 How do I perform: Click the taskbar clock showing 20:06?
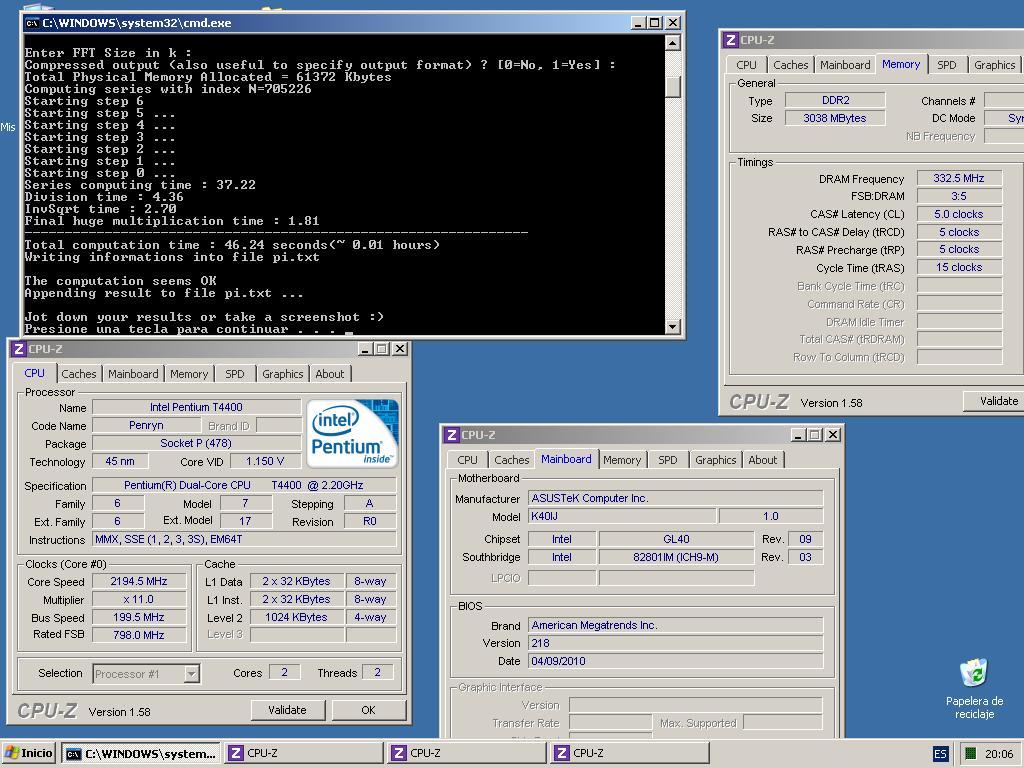999,754
